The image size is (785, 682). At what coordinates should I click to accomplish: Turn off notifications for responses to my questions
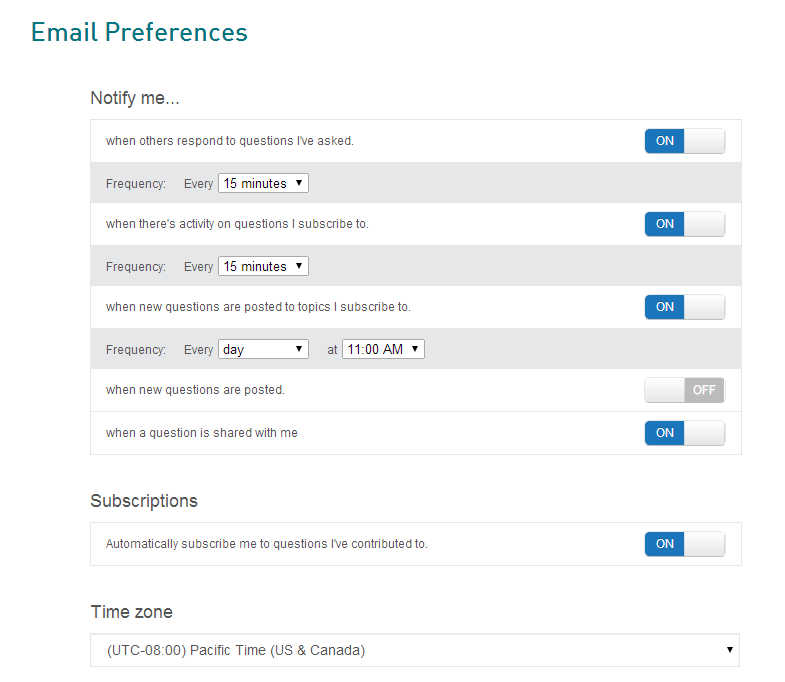(684, 141)
